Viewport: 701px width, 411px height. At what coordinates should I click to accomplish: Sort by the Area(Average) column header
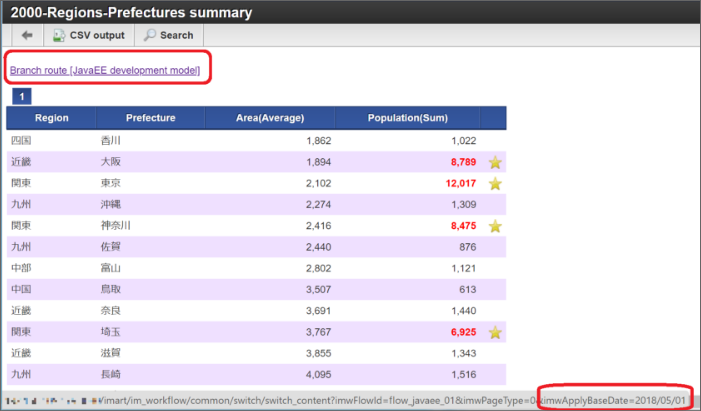click(270, 118)
